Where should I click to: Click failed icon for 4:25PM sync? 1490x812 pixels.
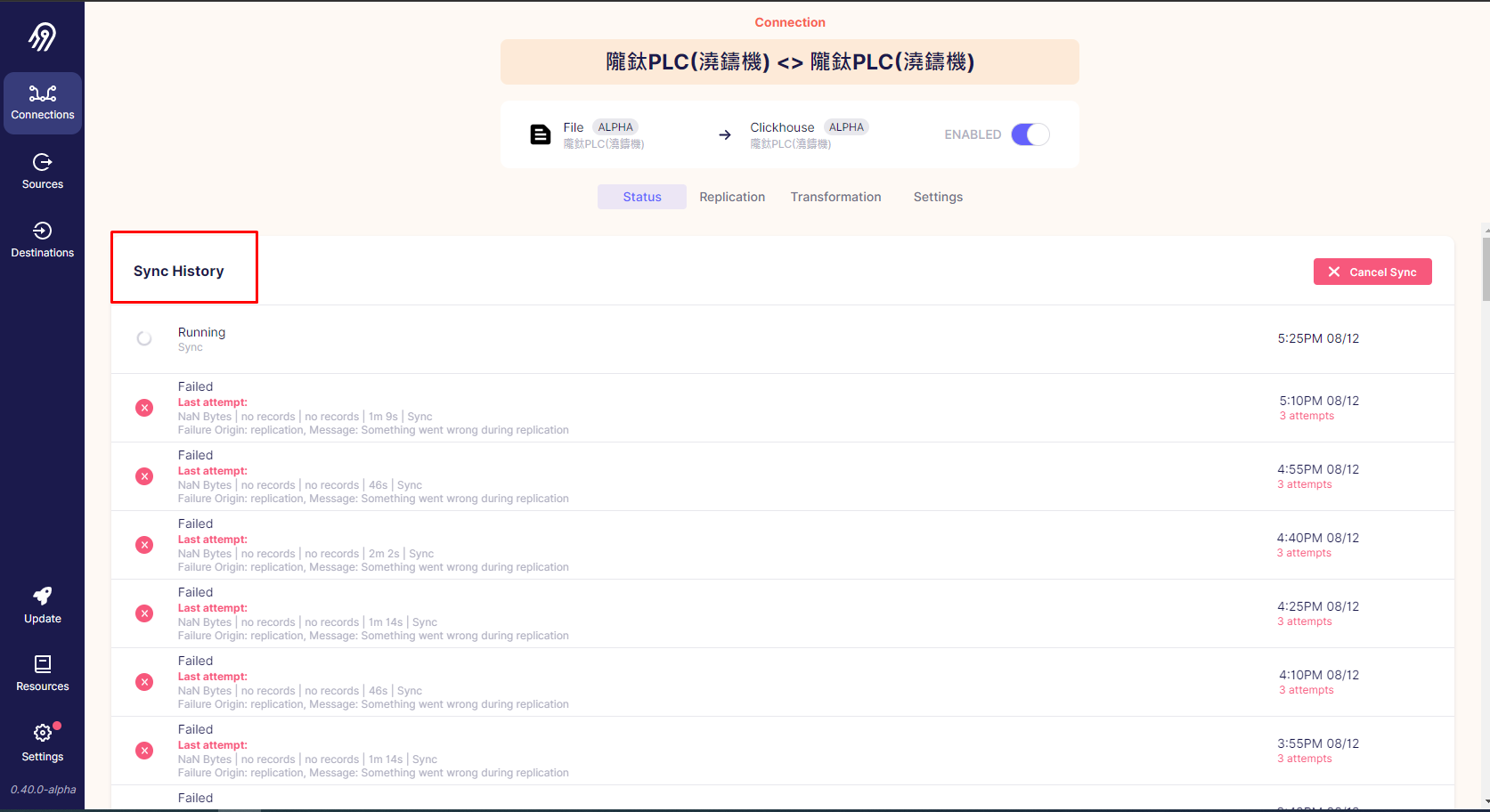coord(144,613)
